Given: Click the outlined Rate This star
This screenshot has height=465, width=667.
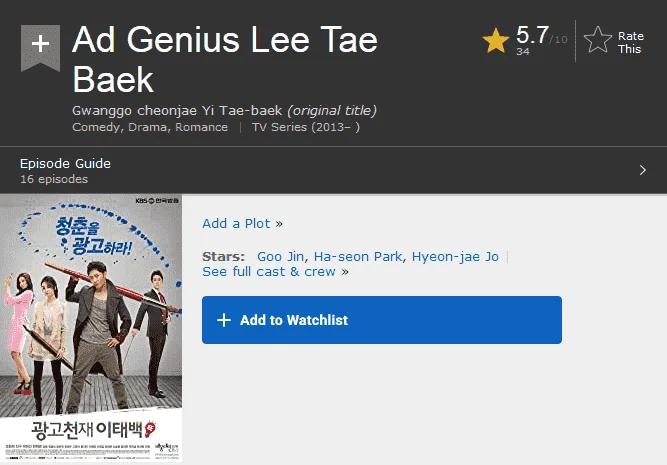Looking at the screenshot, I should (598, 40).
